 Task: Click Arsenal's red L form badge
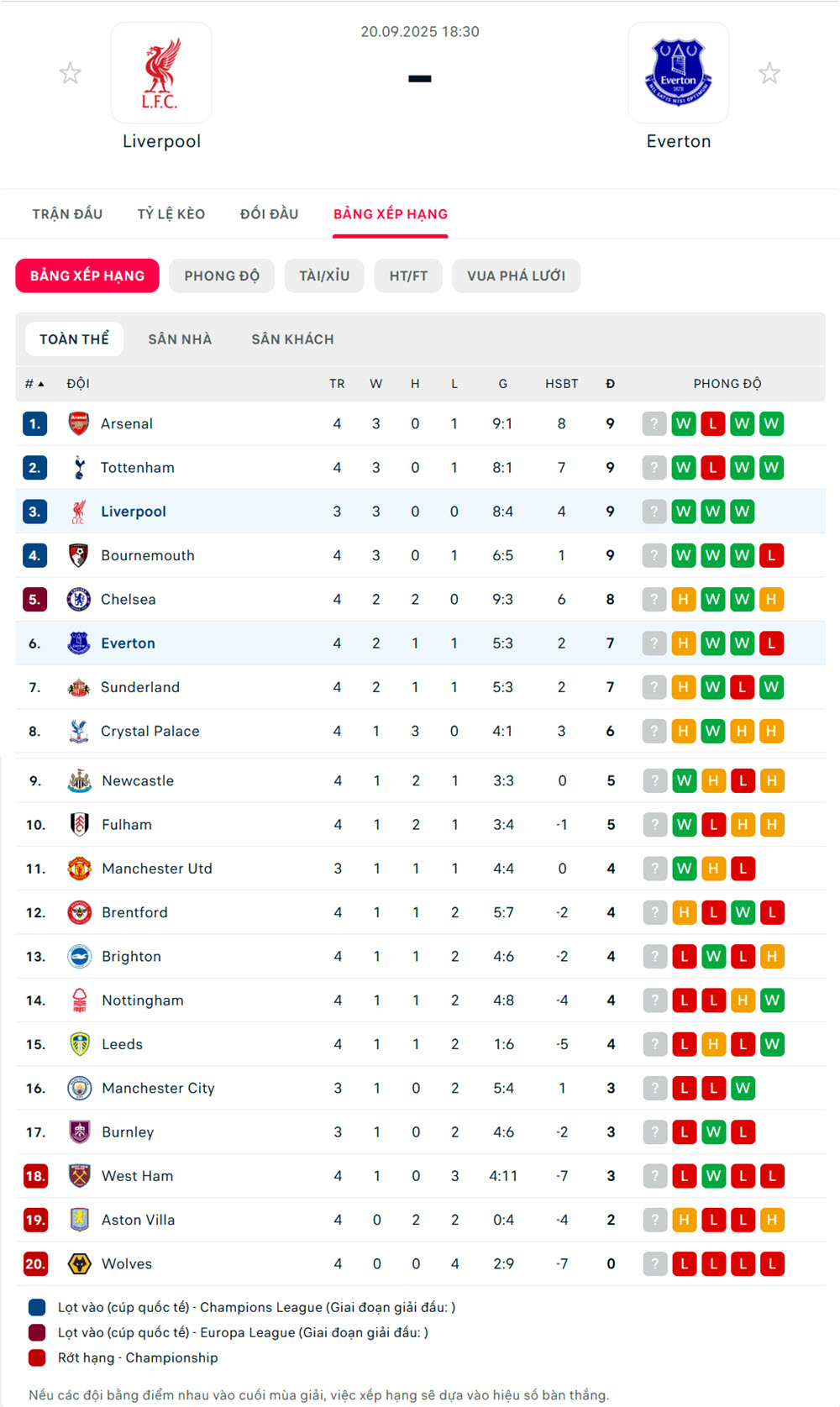point(713,423)
